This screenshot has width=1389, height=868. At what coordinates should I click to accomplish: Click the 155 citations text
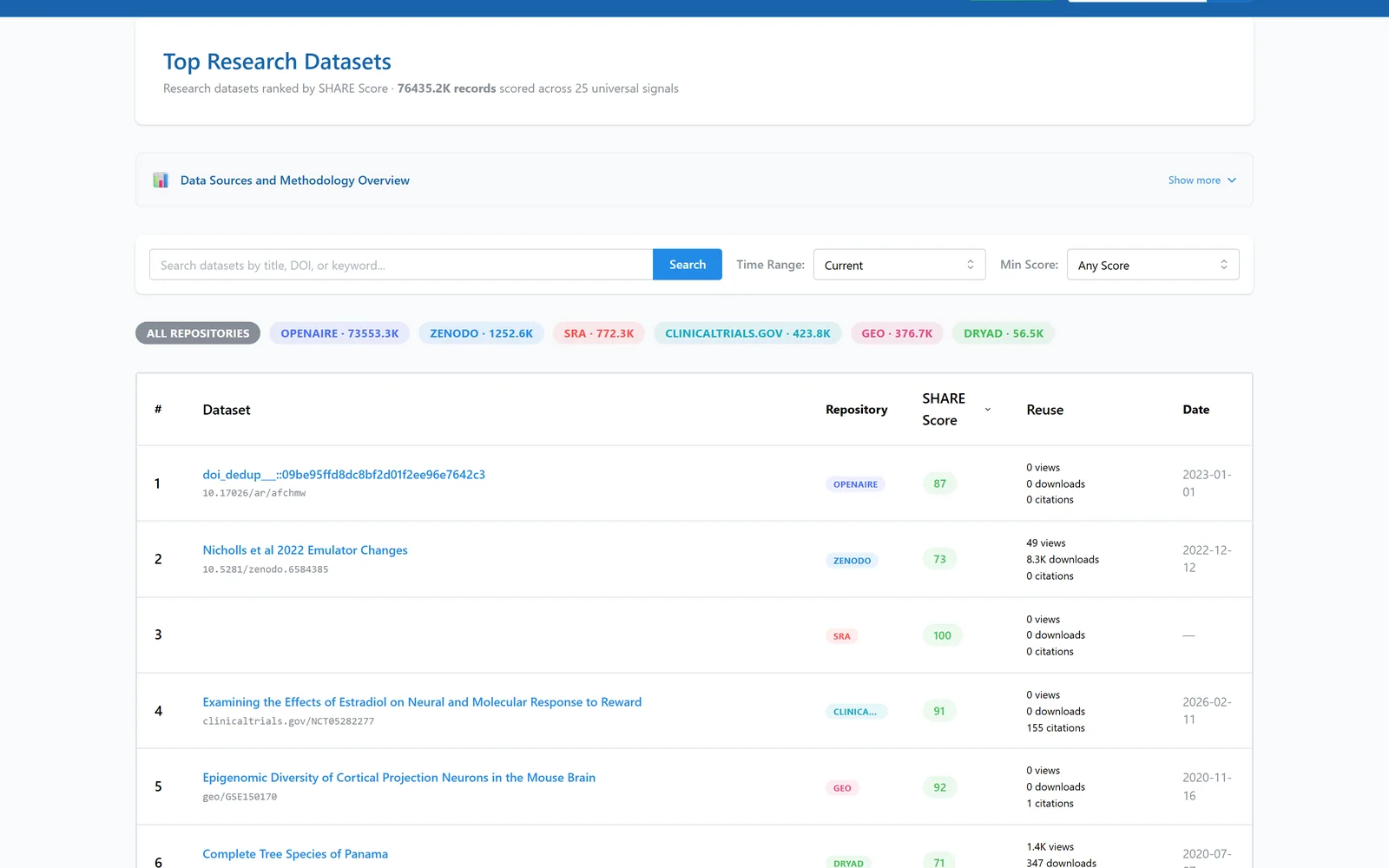pyautogui.click(x=1056, y=728)
